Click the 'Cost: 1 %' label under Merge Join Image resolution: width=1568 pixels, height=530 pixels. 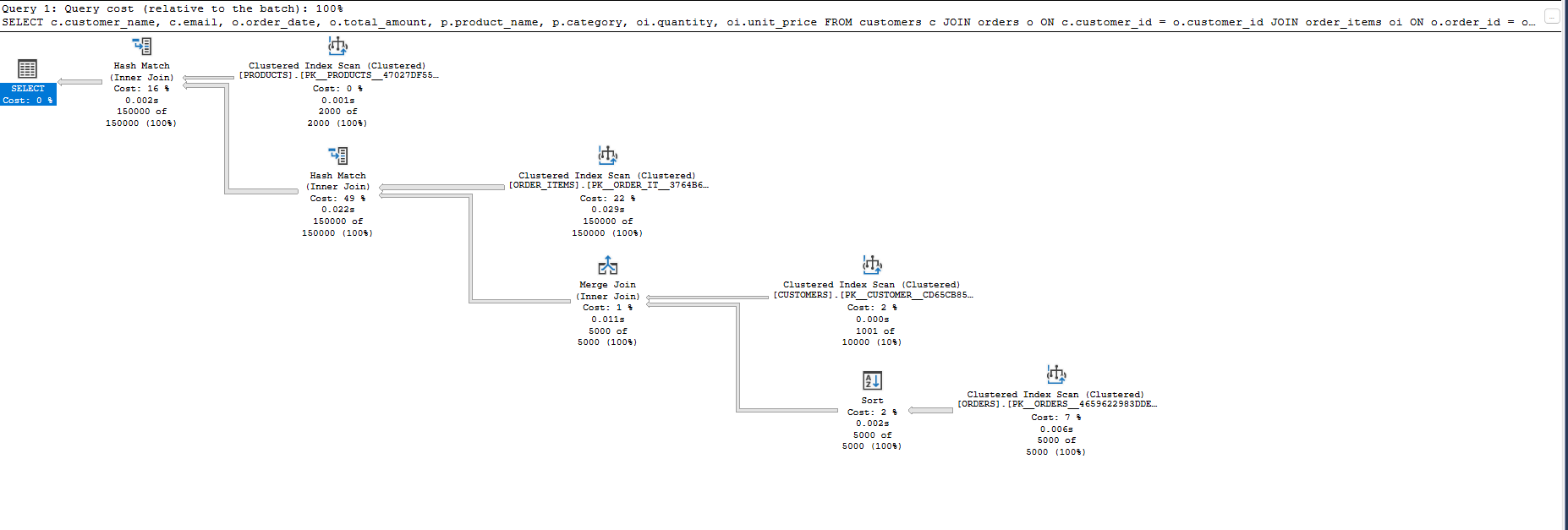point(607,308)
